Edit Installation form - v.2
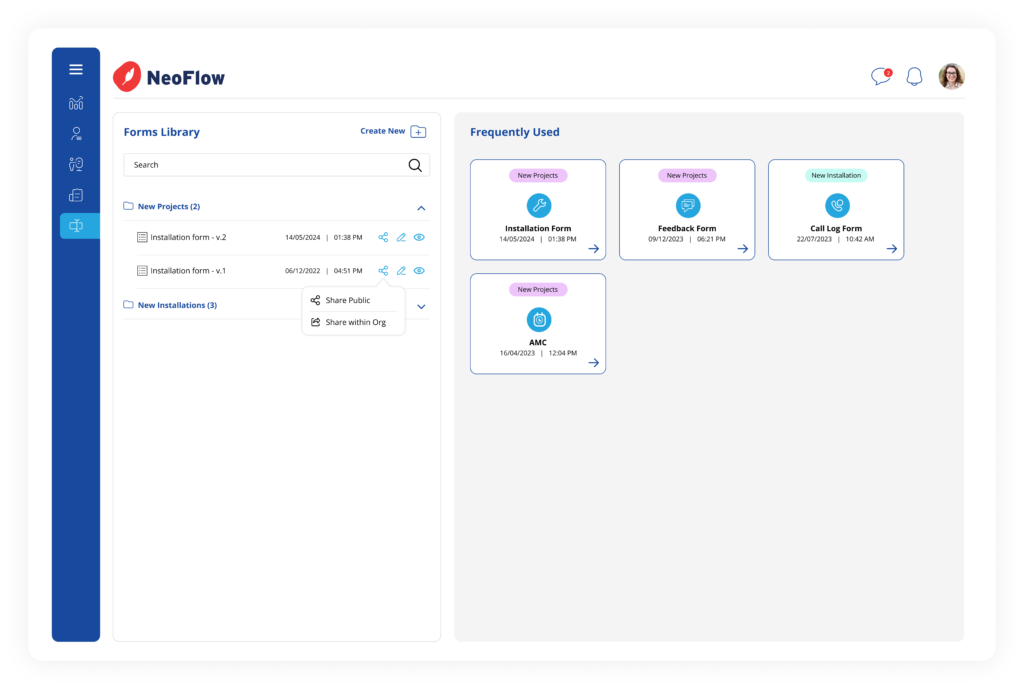 click(x=401, y=237)
